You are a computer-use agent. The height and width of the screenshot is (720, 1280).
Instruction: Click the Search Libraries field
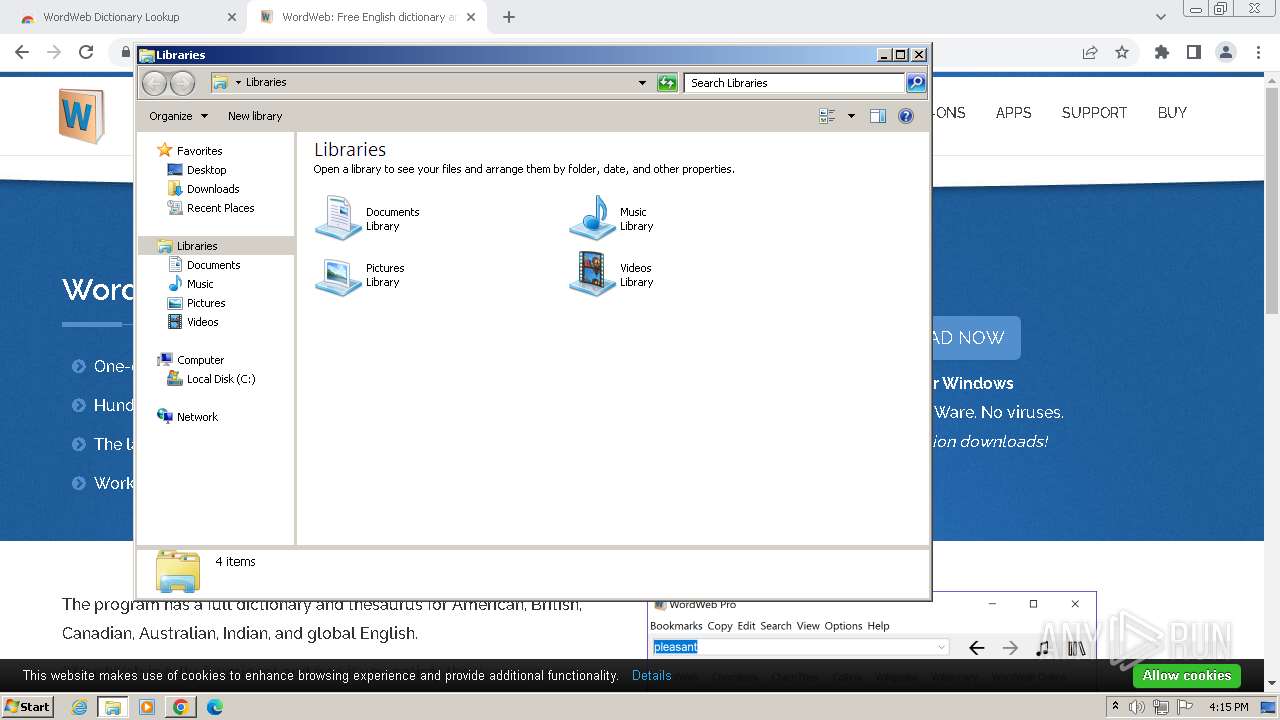(795, 83)
